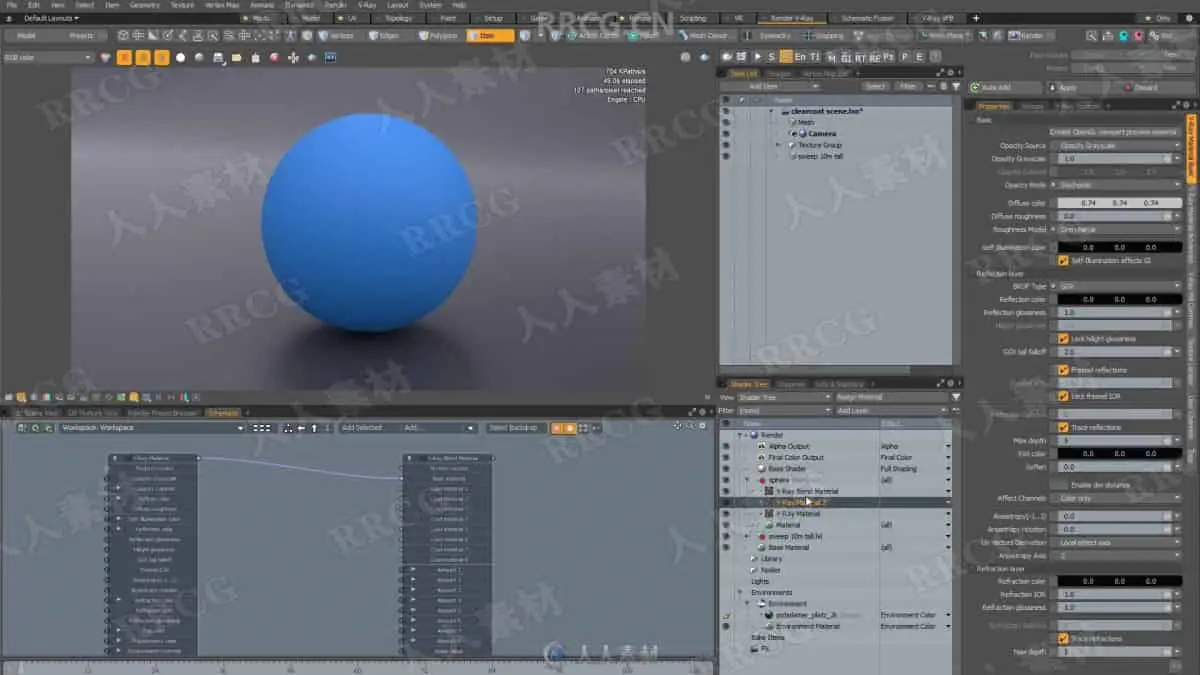Screen dimensions: 1200x675
Task: Click the 'En' button in V-Ray toolbar
Action: click(800, 57)
